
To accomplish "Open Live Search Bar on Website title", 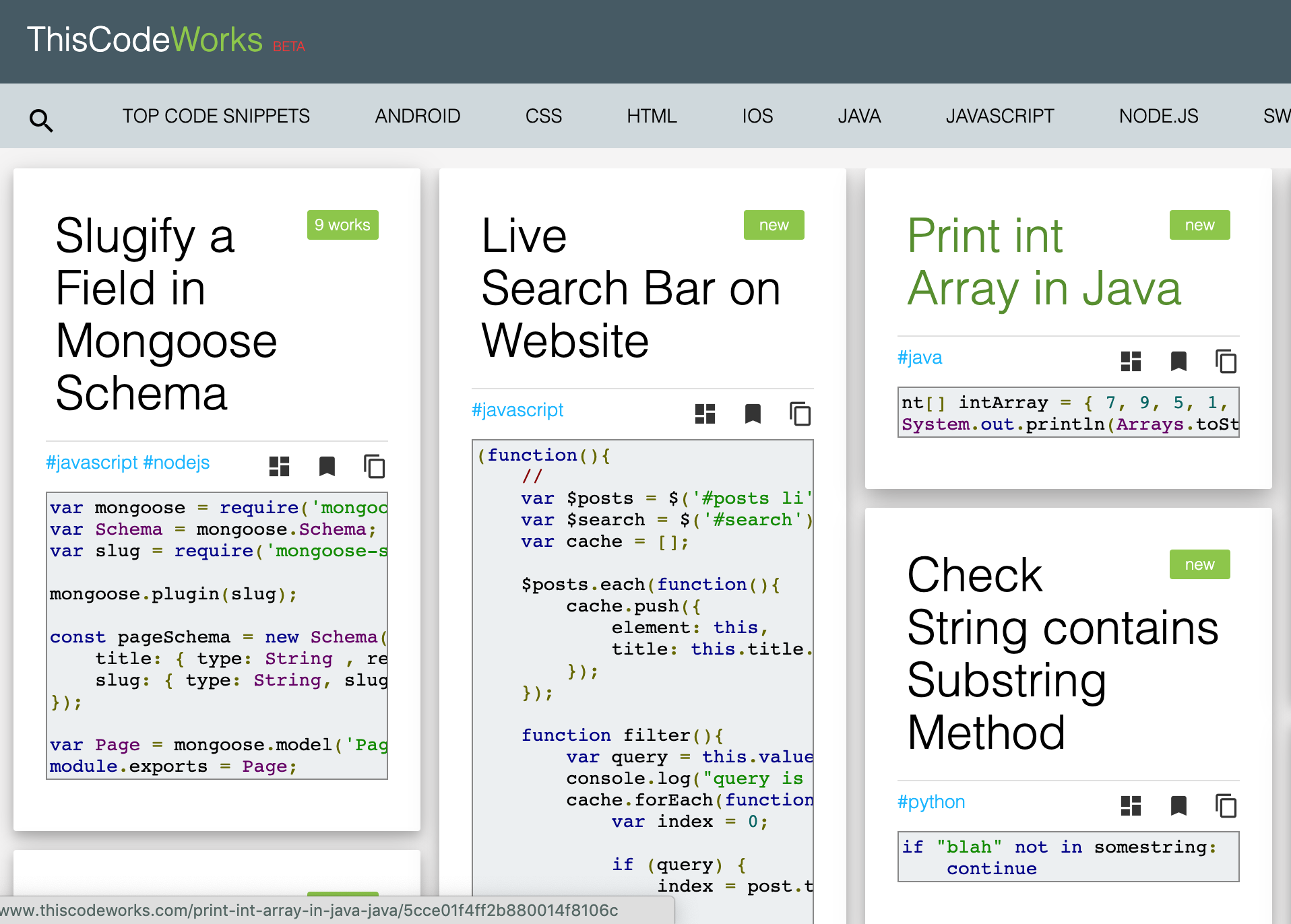I will click(631, 288).
